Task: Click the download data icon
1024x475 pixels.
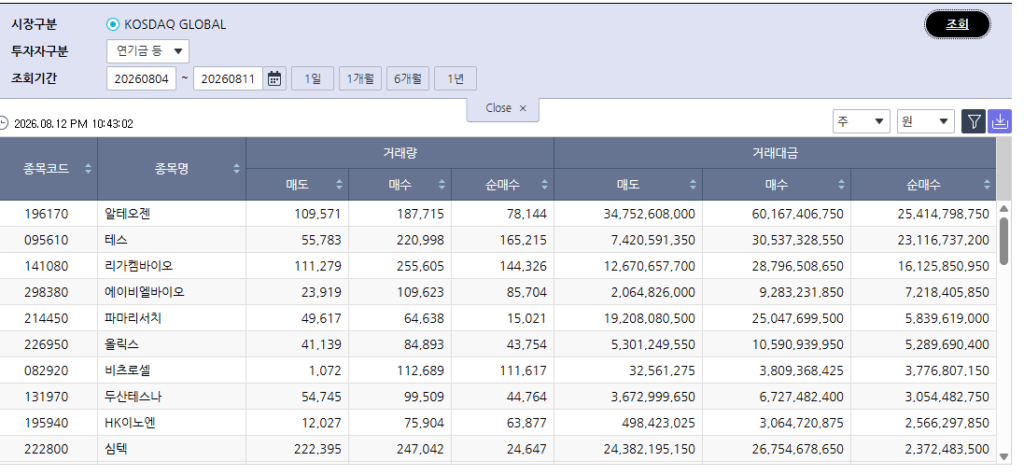Action: click(1000, 122)
